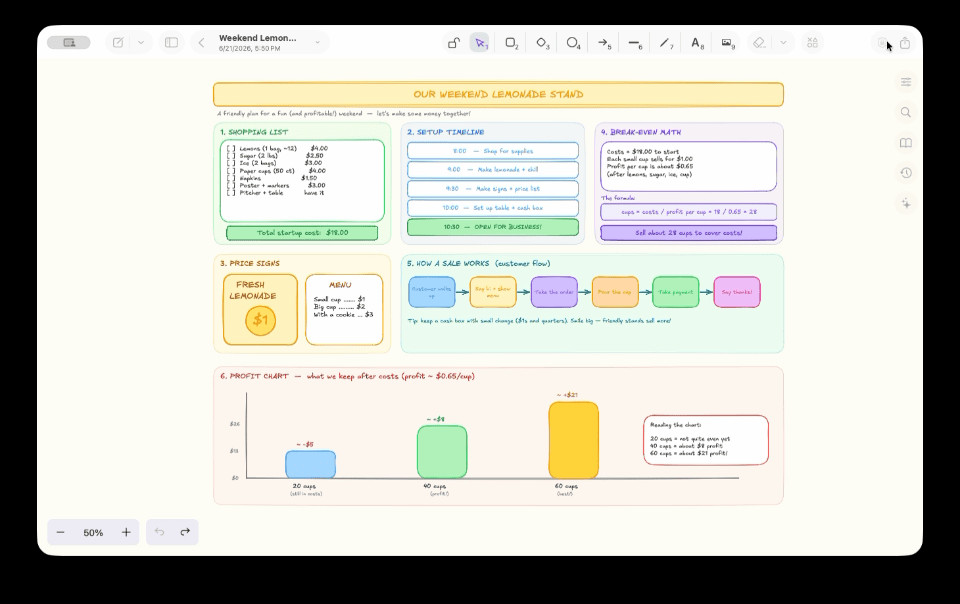This screenshot has height=604, width=960.
Task: Click the '9:00 — Make lemonade + chill' box
Action: click(493, 170)
